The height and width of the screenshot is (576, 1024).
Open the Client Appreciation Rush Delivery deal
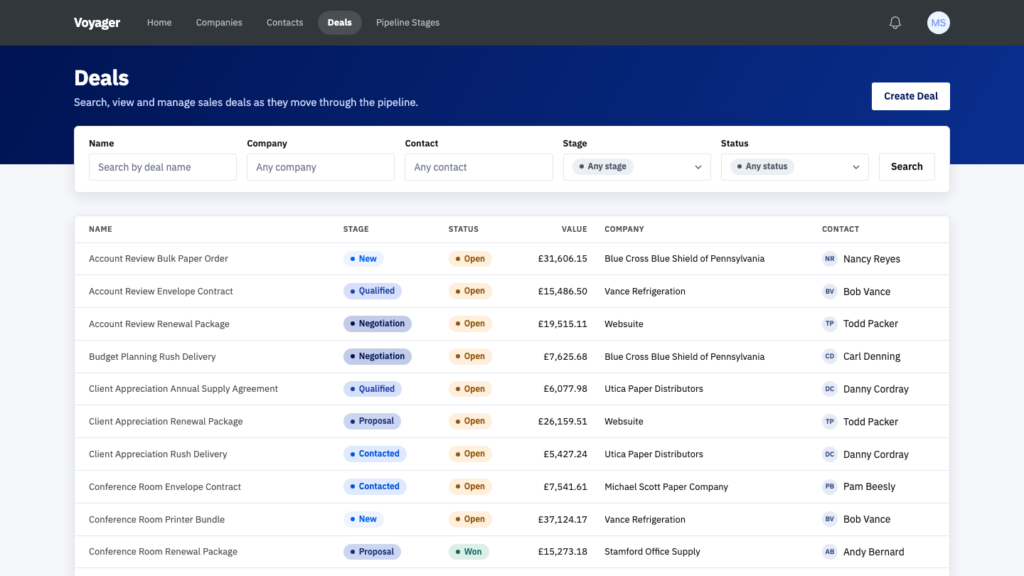click(158, 454)
